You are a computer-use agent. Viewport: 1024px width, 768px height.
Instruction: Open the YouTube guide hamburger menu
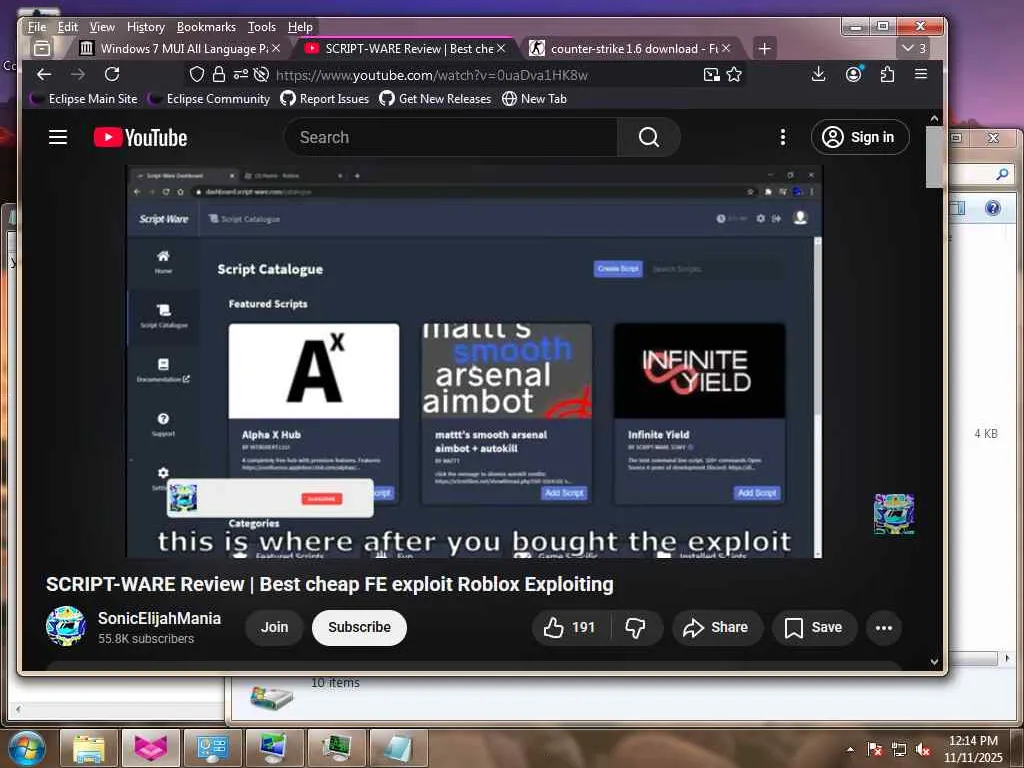tap(58, 137)
